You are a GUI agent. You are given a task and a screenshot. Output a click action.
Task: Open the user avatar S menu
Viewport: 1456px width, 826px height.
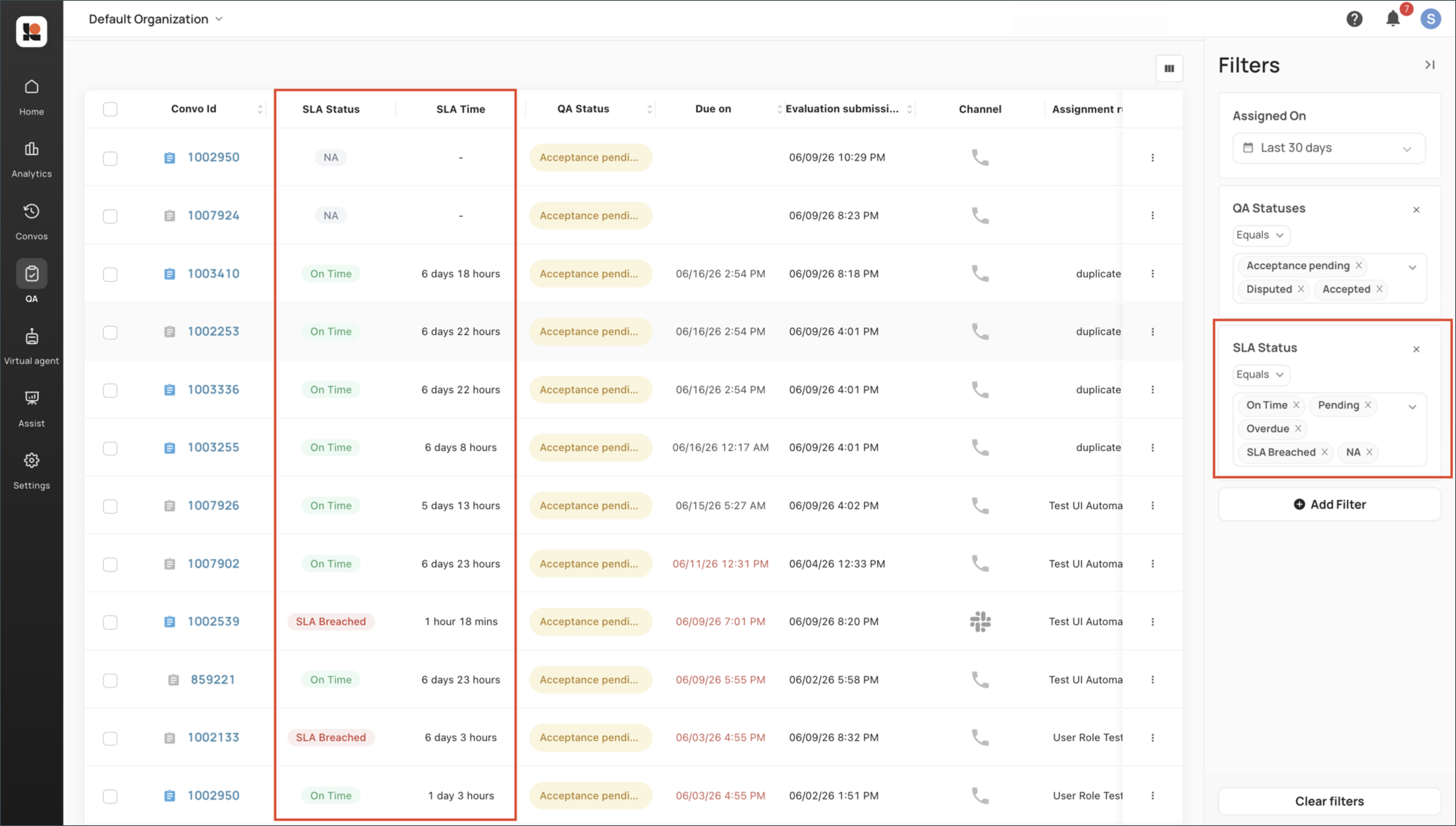(x=1431, y=19)
